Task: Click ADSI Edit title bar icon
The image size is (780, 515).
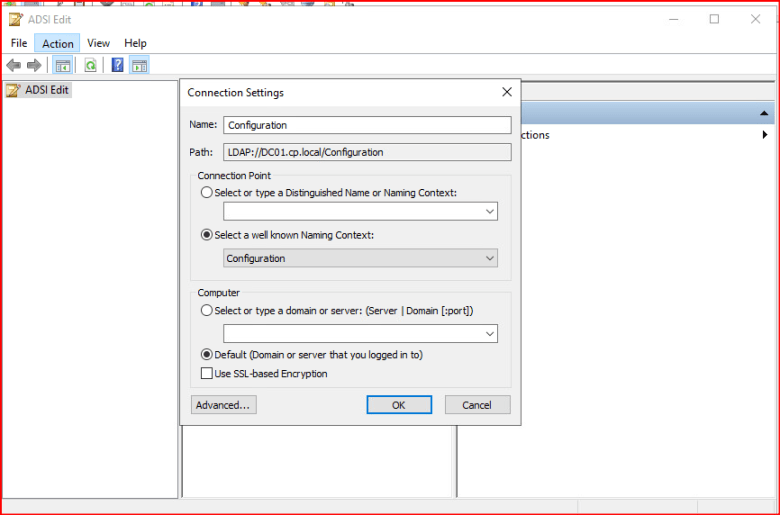Action: tap(16, 19)
